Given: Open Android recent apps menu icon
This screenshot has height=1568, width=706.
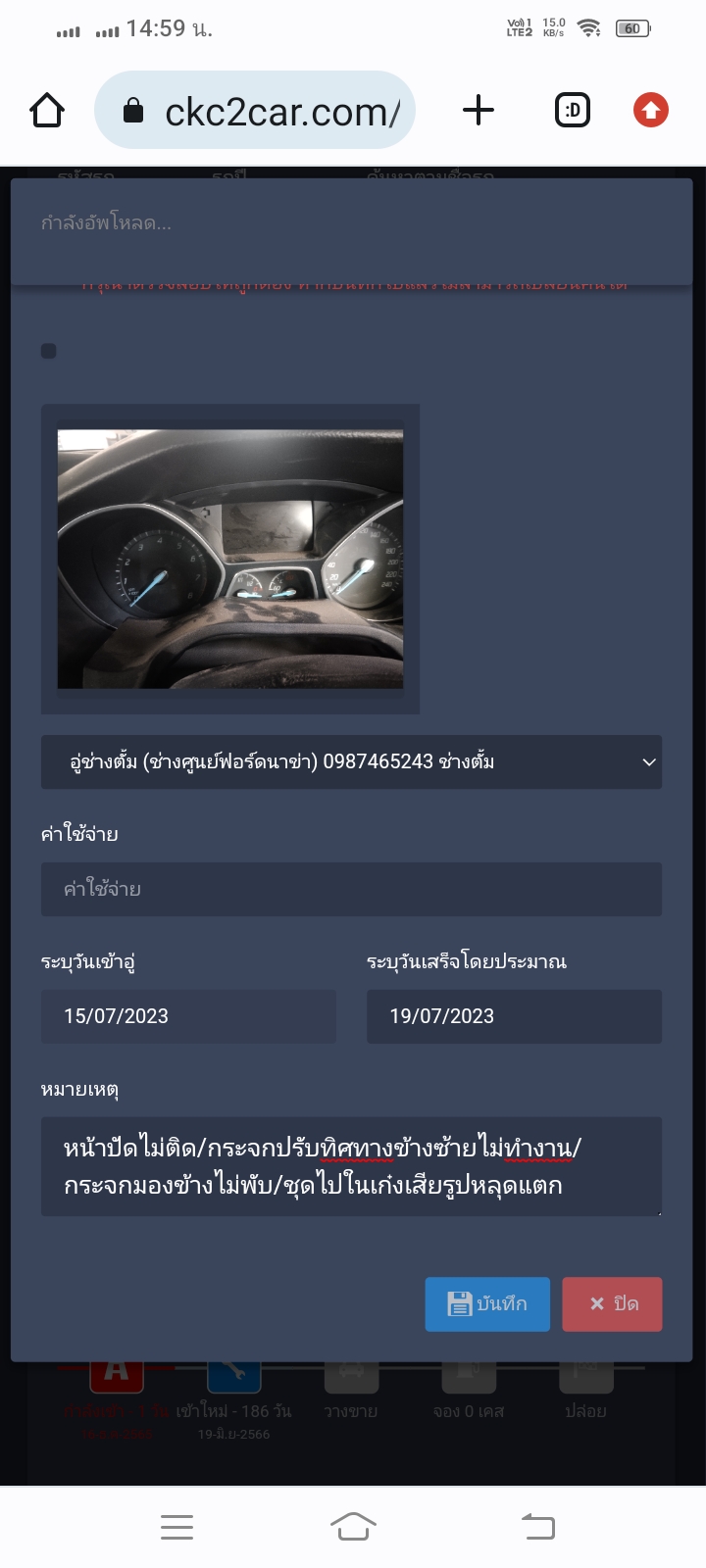Looking at the screenshot, I should point(176,1527).
